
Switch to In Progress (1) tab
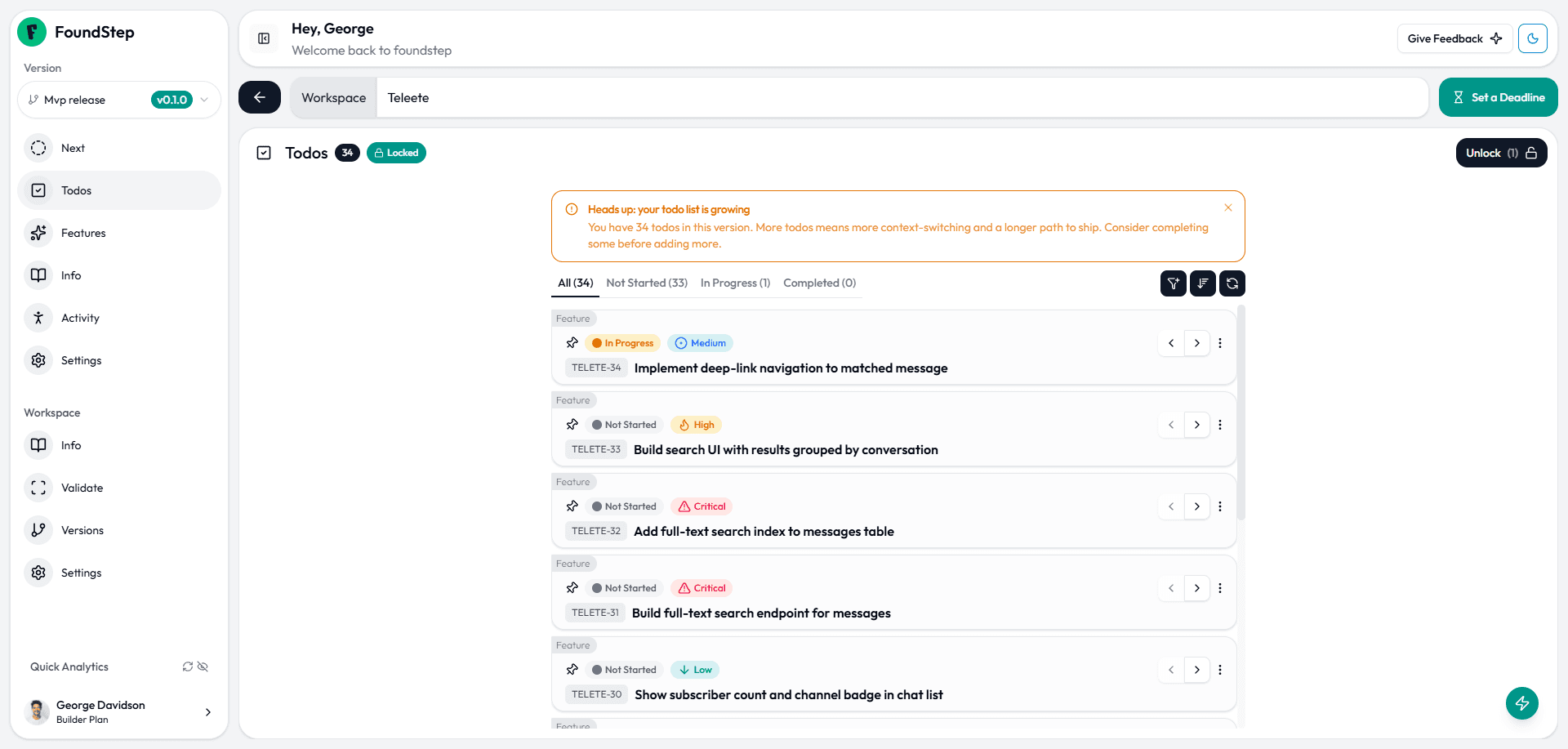[735, 283]
